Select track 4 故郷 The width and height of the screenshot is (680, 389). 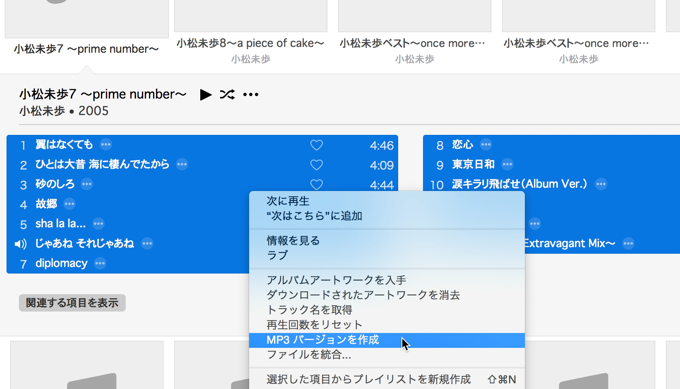tap(128, 204)
